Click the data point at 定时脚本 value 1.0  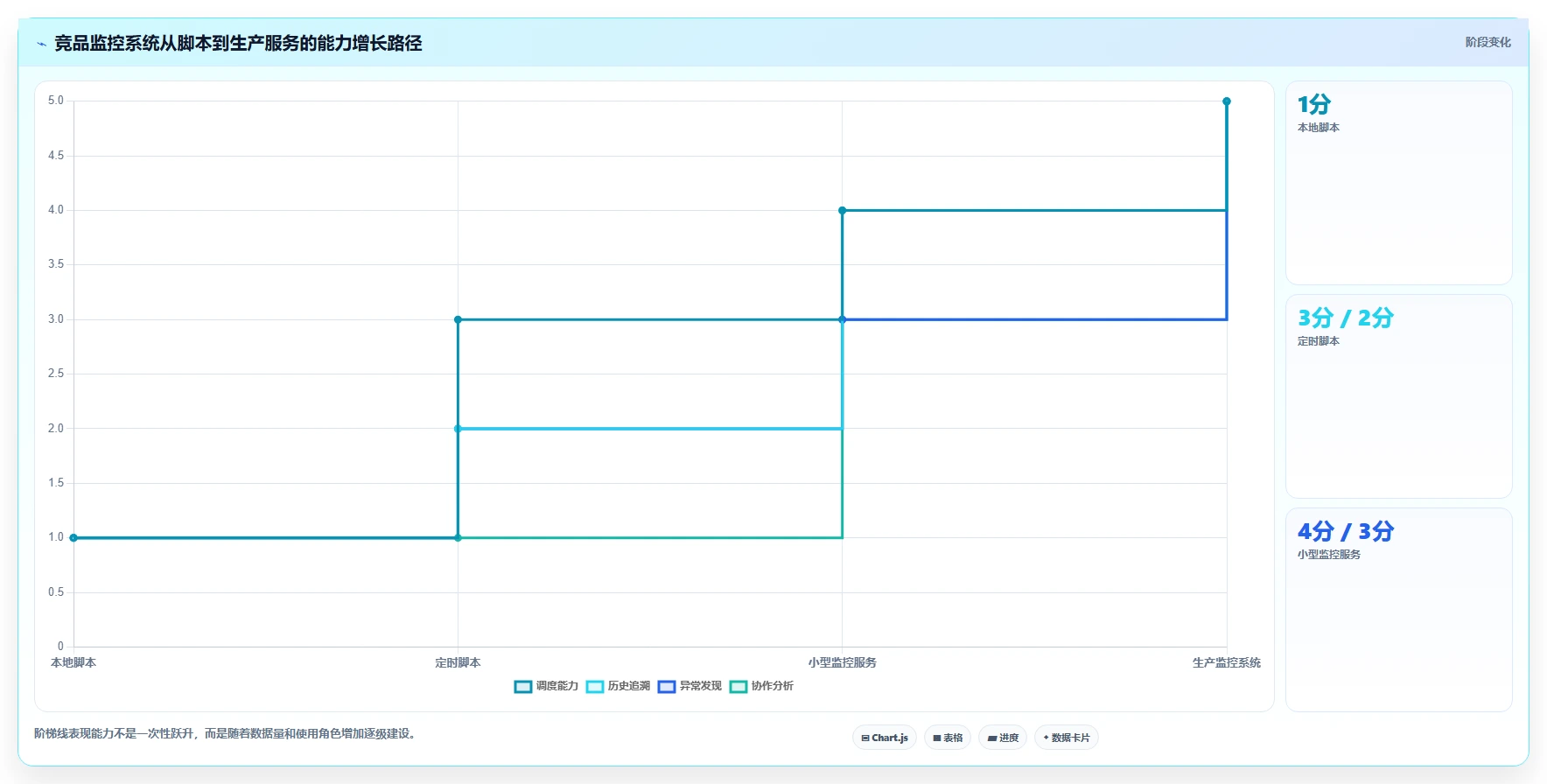click(458, 537)
